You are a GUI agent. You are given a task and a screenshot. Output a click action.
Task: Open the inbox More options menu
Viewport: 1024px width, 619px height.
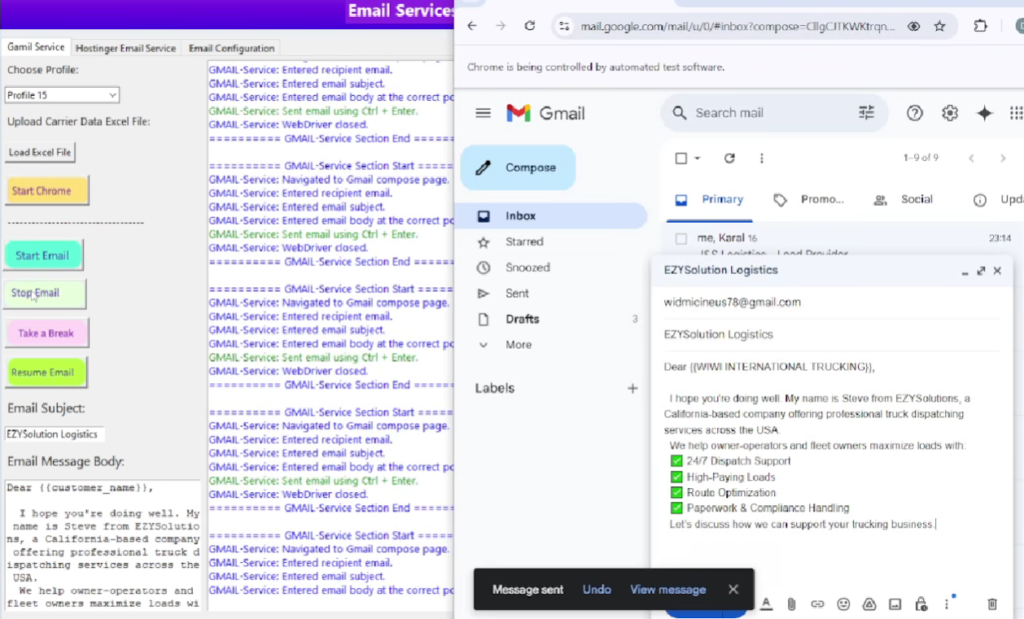pos(761,158)
